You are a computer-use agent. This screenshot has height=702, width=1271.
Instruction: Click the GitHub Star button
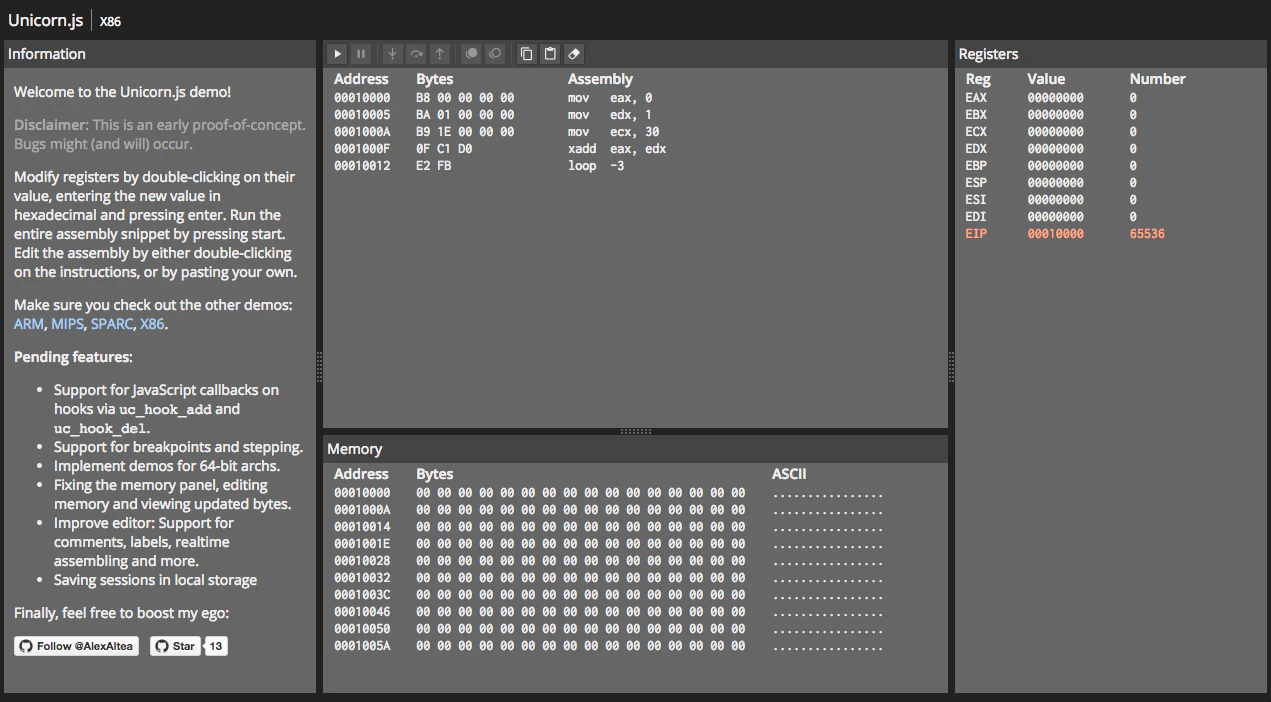click(175, 645)
